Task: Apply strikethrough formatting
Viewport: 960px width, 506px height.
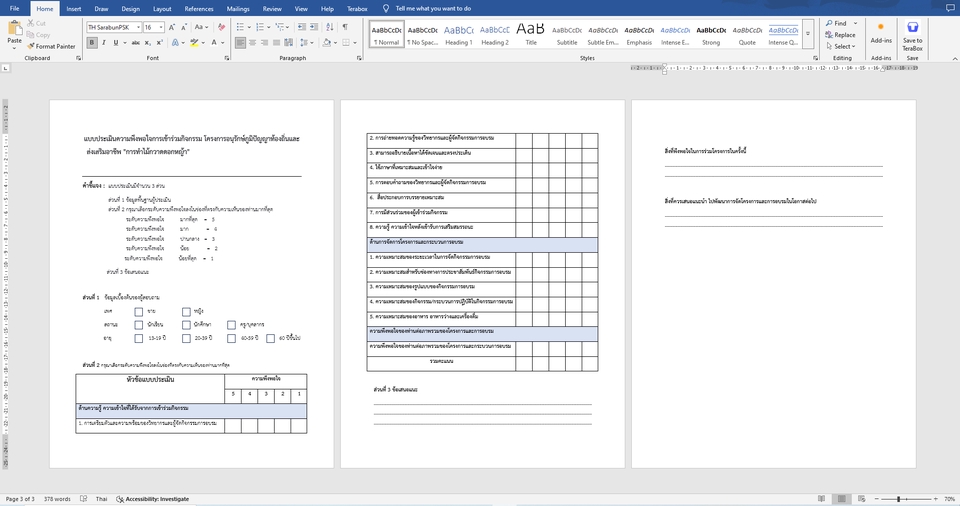Action: 136,42
